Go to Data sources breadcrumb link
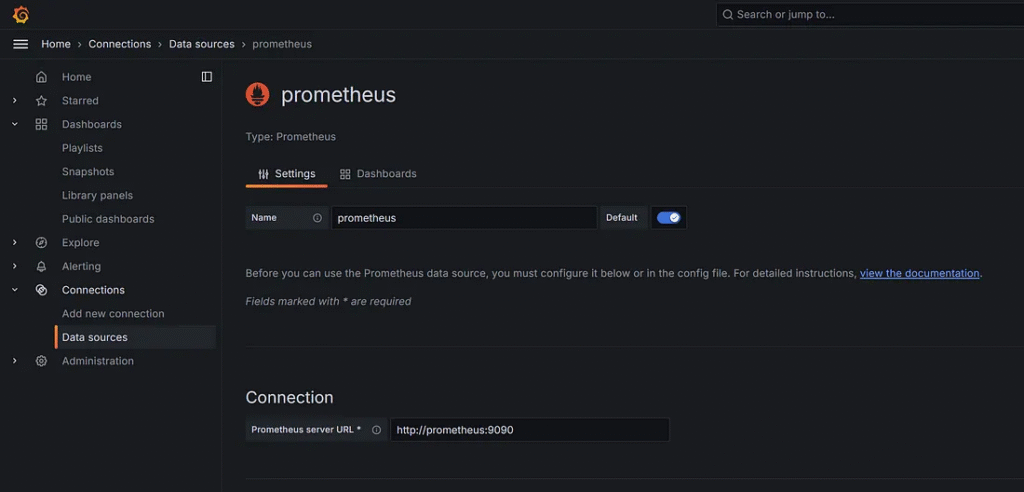Image resolution: width=1024 pixels, height=492 pixels. click(x=202, y=44)
